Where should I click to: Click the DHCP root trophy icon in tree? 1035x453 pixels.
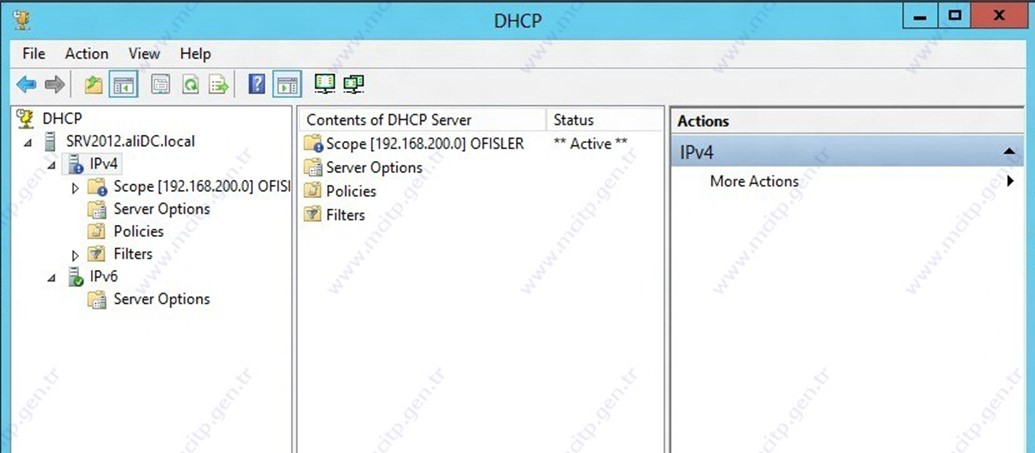25,118
